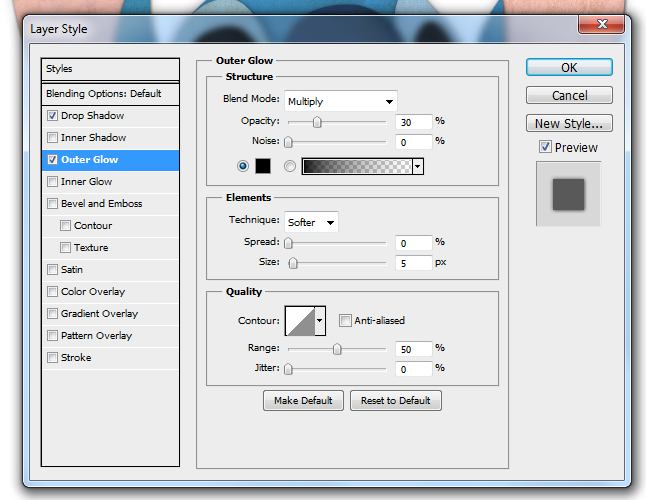Viewport: 646px width, 500px height.
Task: Select the Drop Shadow effect row
Action: (110, 116)
